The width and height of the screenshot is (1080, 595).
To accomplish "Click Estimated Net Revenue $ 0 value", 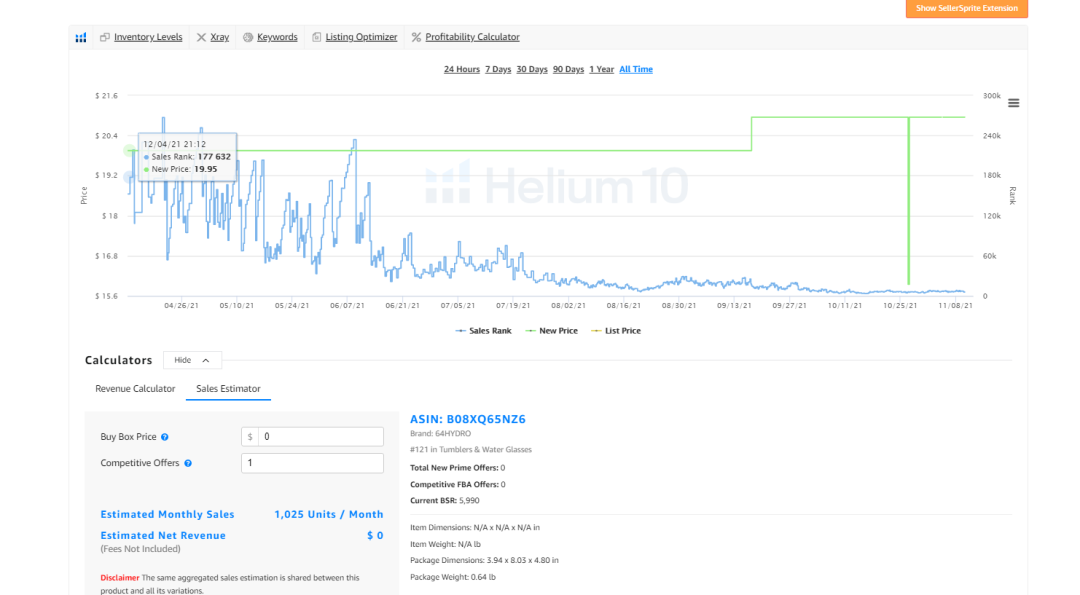I will tap(375, 535).
